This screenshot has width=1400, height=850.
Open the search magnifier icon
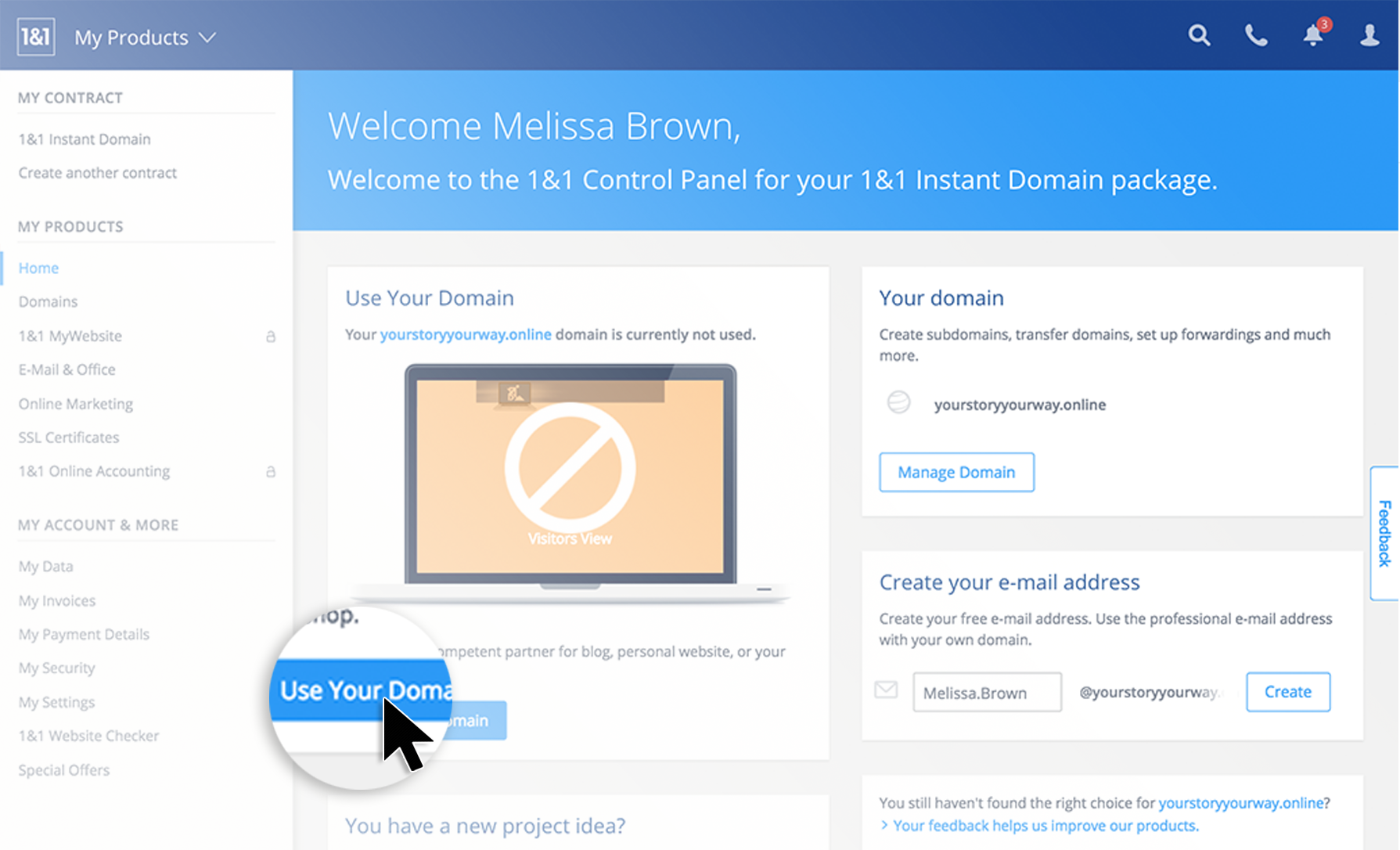tap(1198, 35)
